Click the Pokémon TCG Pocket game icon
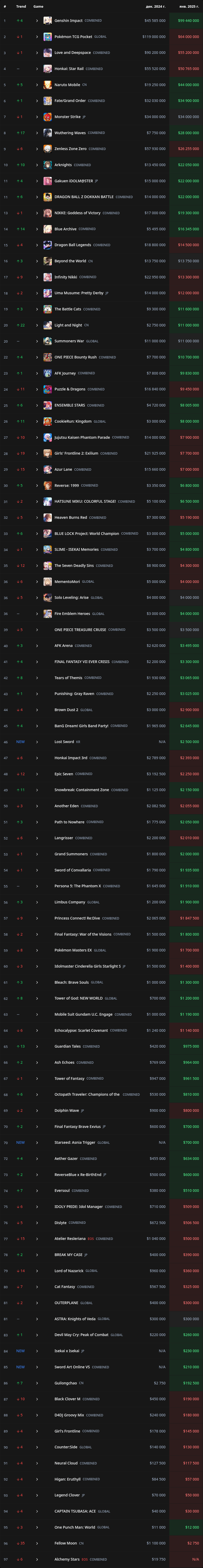The width and height of the screenshot is (203, 1568). (48, 36)
